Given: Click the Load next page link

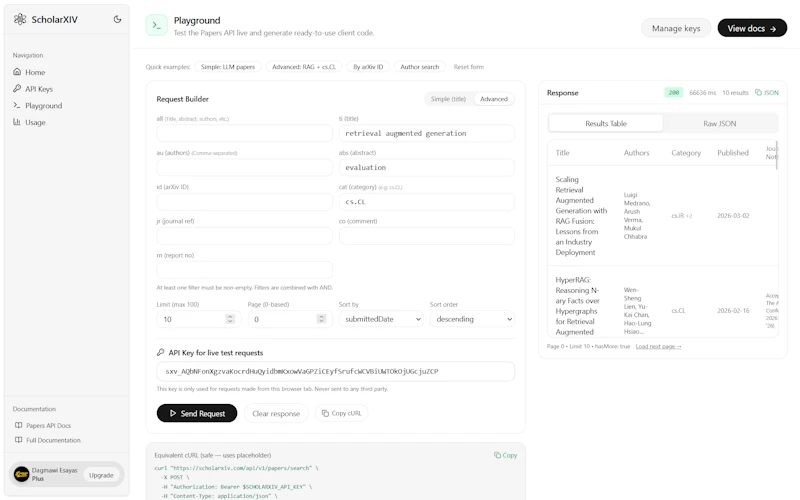Looking at the screenshot, I should [658, 346].
